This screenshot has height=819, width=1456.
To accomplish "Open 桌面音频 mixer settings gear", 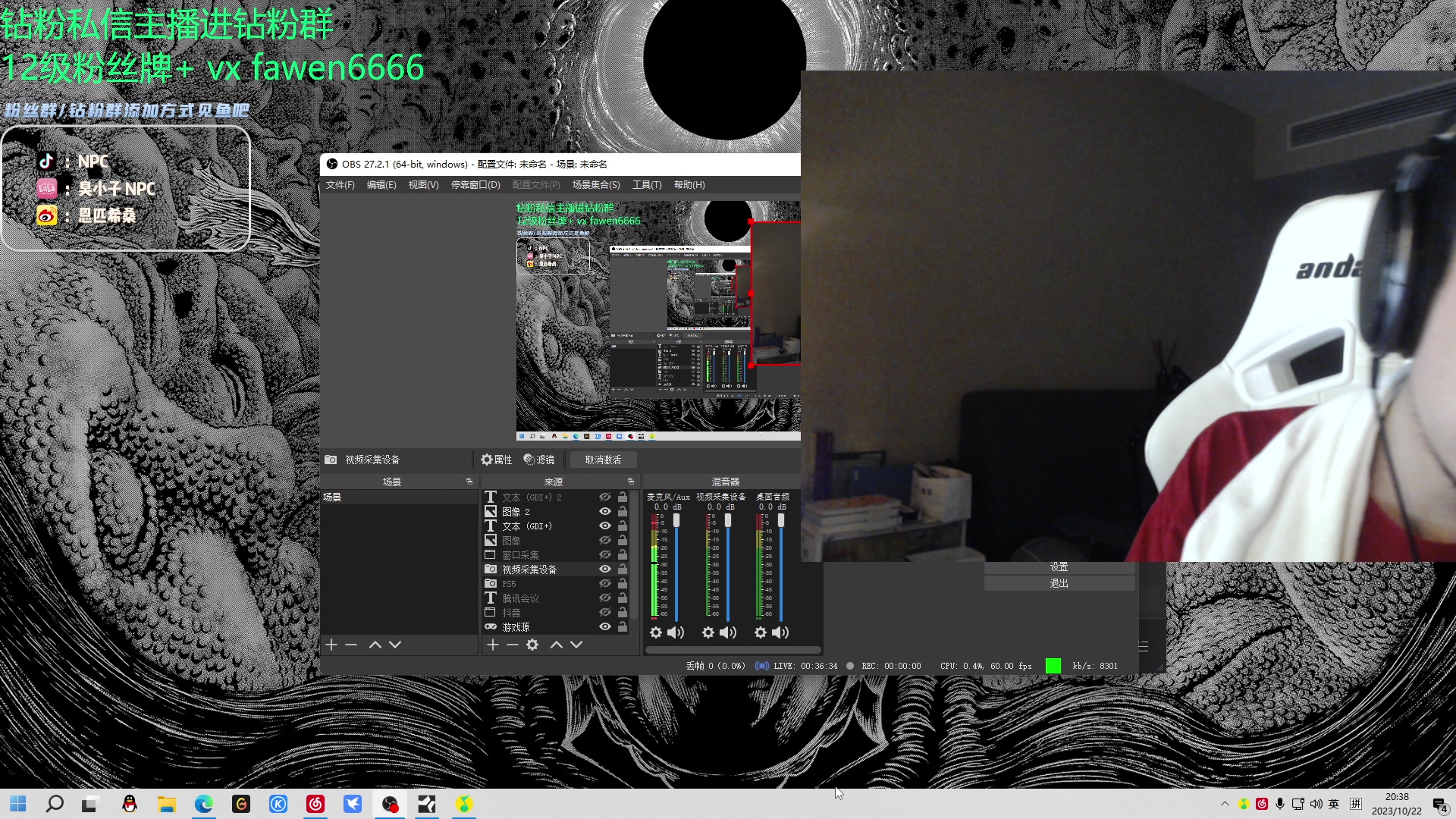I will pos(761,632).
